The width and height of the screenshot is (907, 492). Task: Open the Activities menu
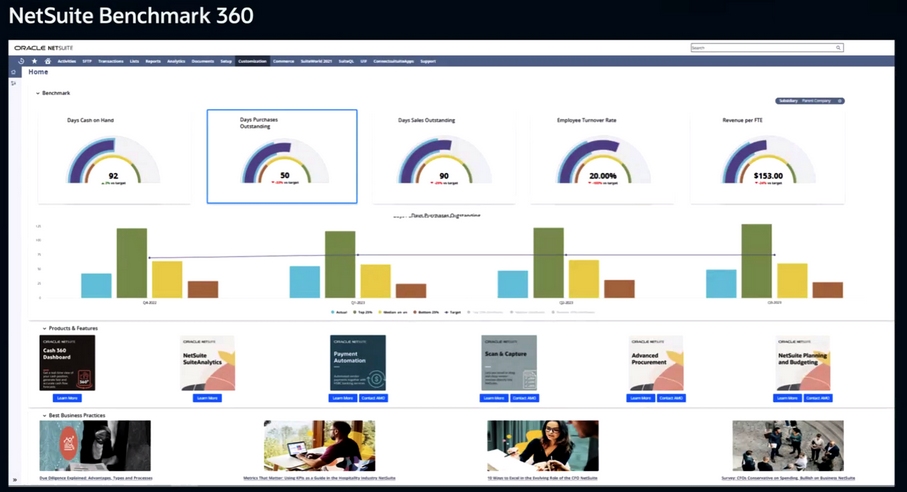click(67, 61)
